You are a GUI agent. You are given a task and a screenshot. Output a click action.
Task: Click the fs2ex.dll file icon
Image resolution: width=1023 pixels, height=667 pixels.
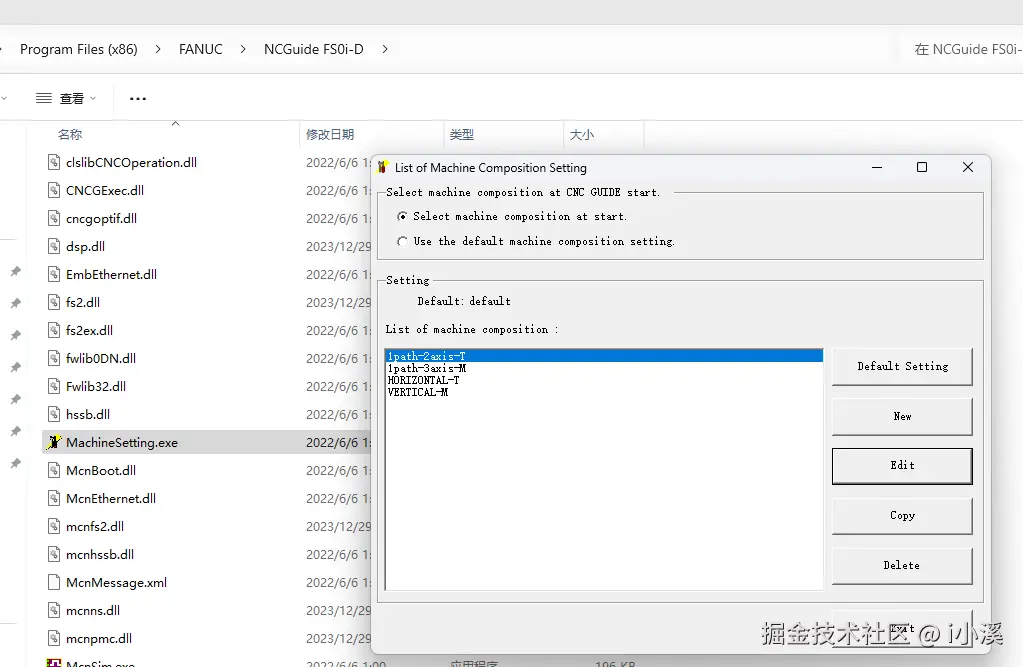coord(54,330)
